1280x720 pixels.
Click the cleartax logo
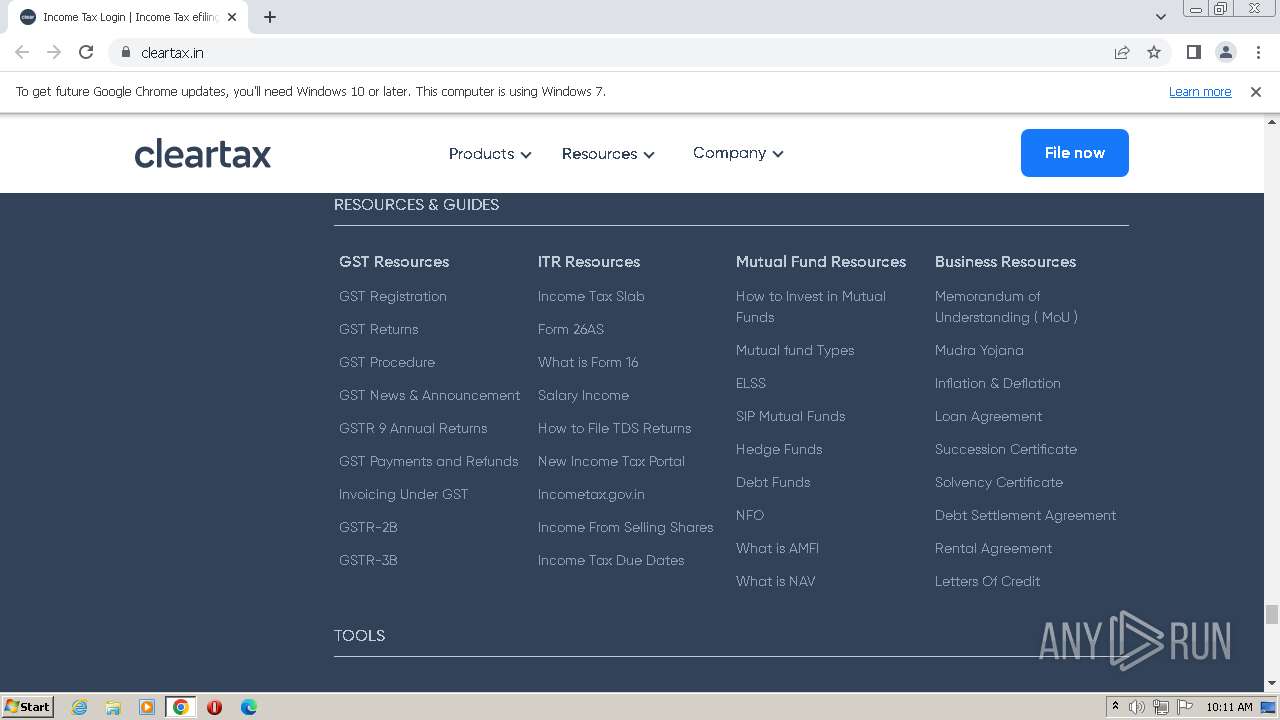pyautogui.click(x=203, y=154)
